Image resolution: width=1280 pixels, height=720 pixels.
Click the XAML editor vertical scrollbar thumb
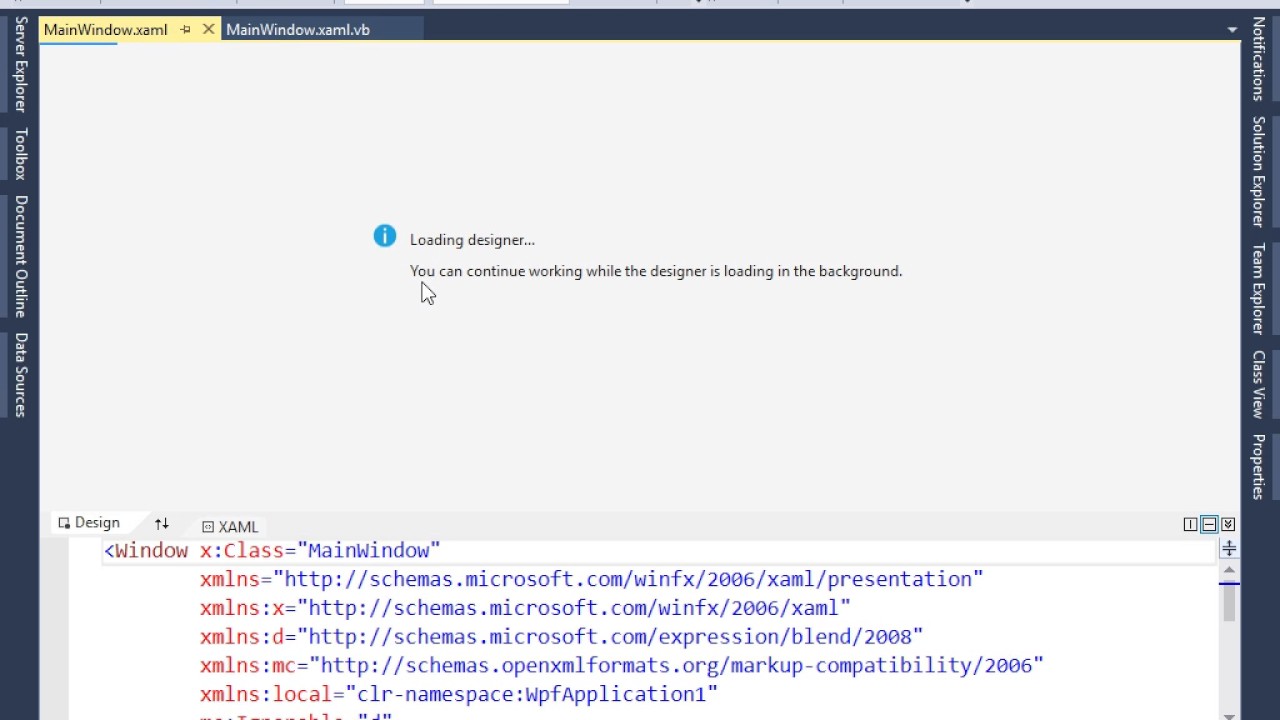coord(1229,603)
